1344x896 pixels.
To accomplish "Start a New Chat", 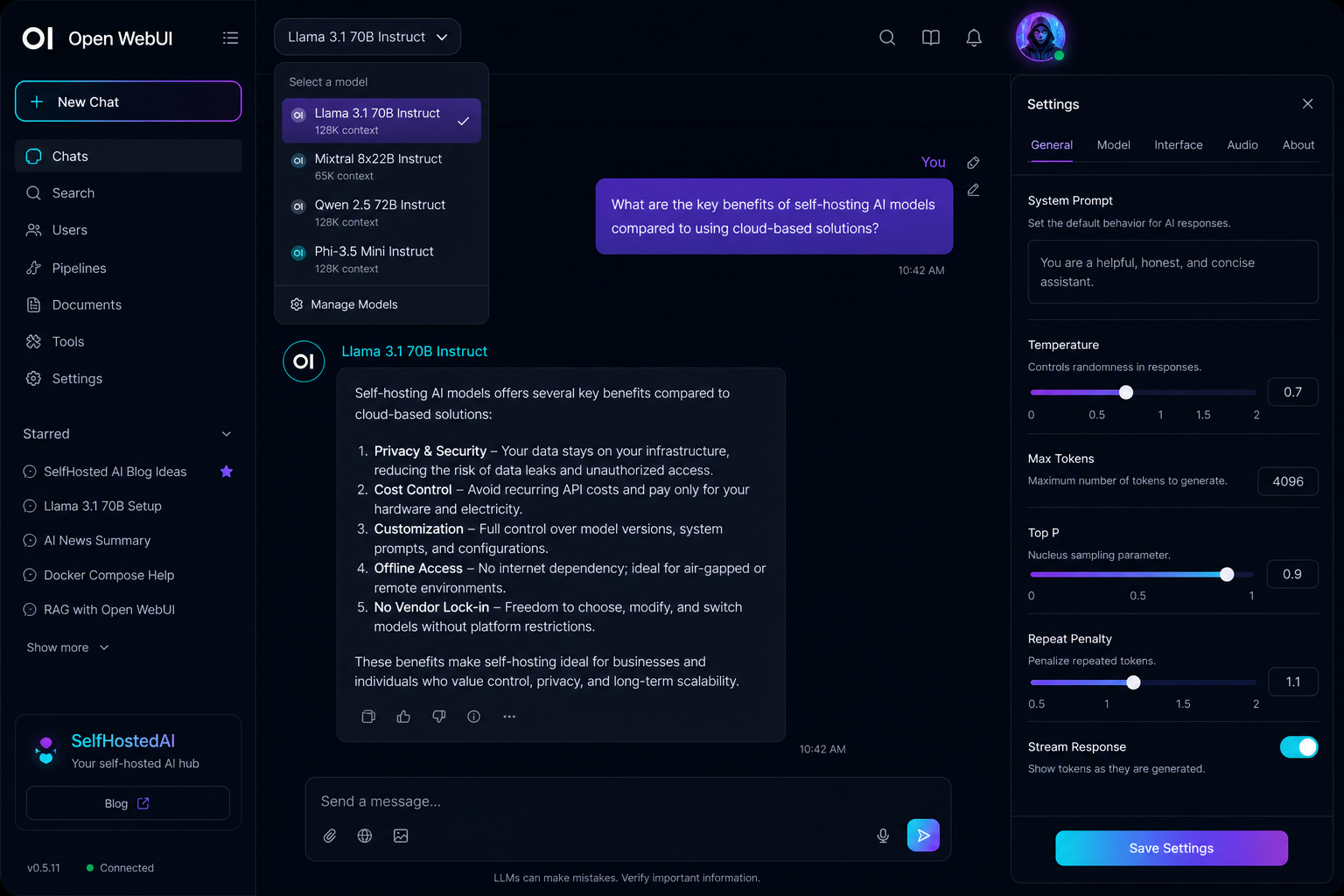I will 129,101.
